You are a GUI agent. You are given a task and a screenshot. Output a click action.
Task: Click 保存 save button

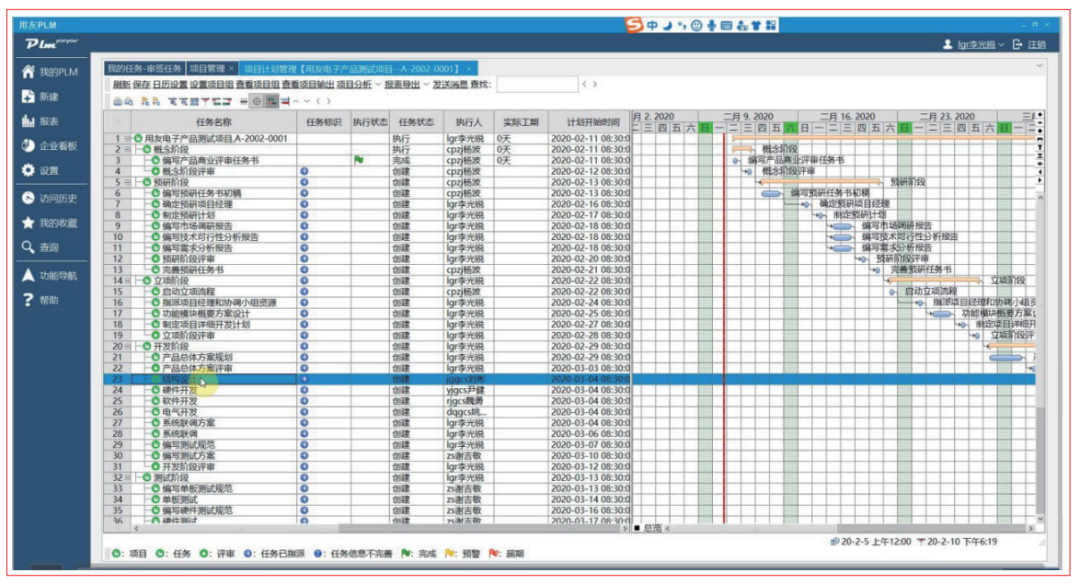[x=141, y=85]
